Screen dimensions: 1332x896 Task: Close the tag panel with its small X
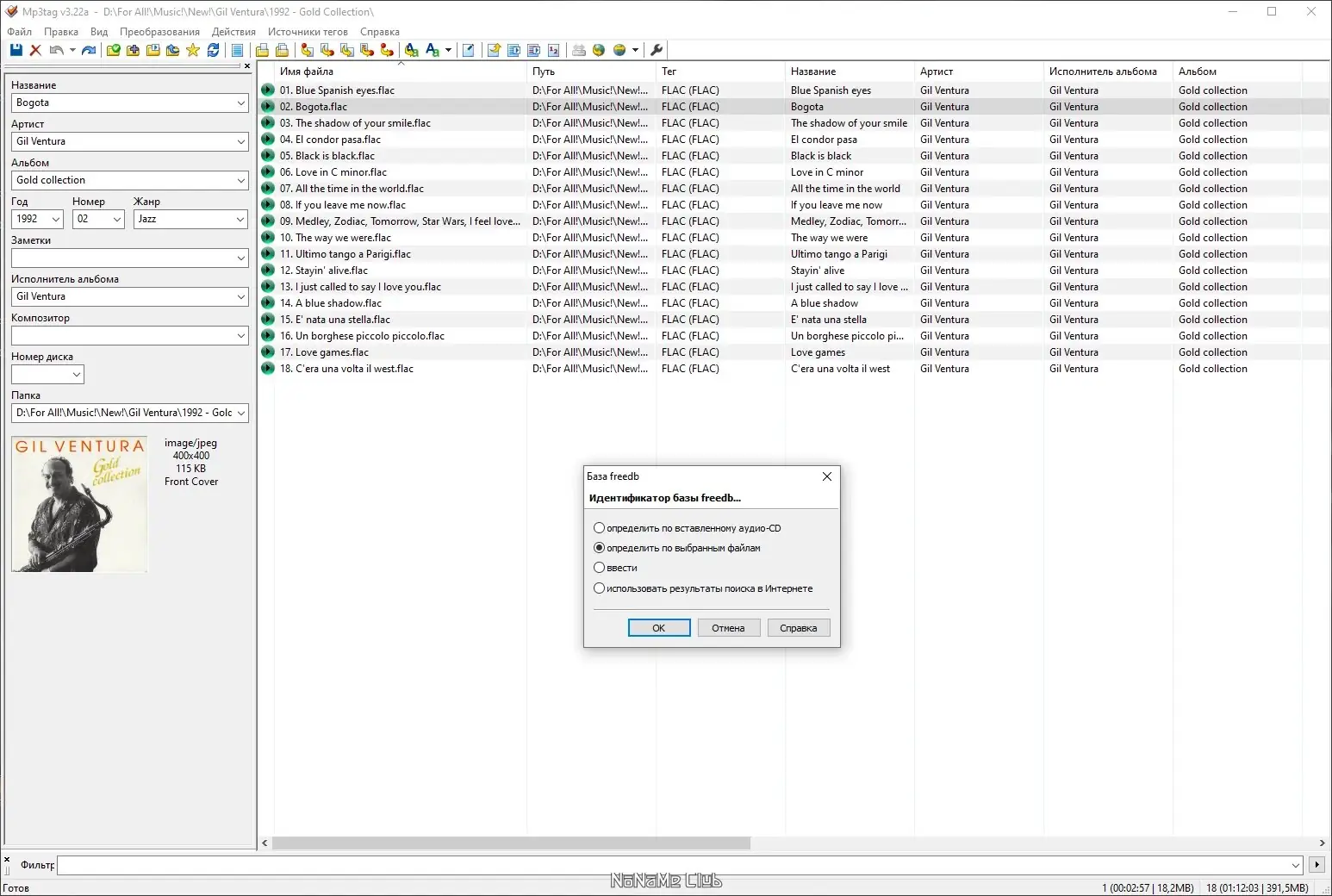247,66
